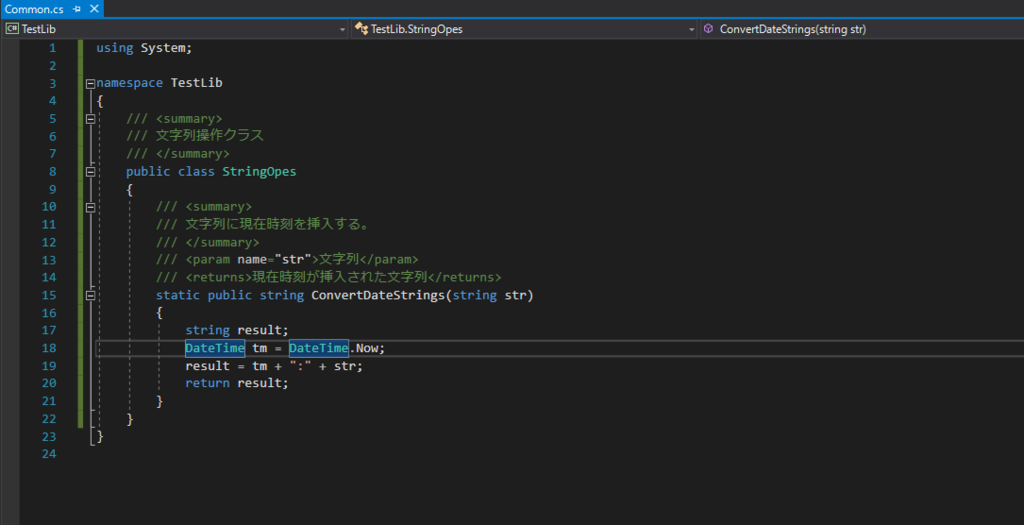Screen dimensions: 1024x525
Task: Click the comment '文字列に現在時刻を挿入する。'
Action: 278,225
